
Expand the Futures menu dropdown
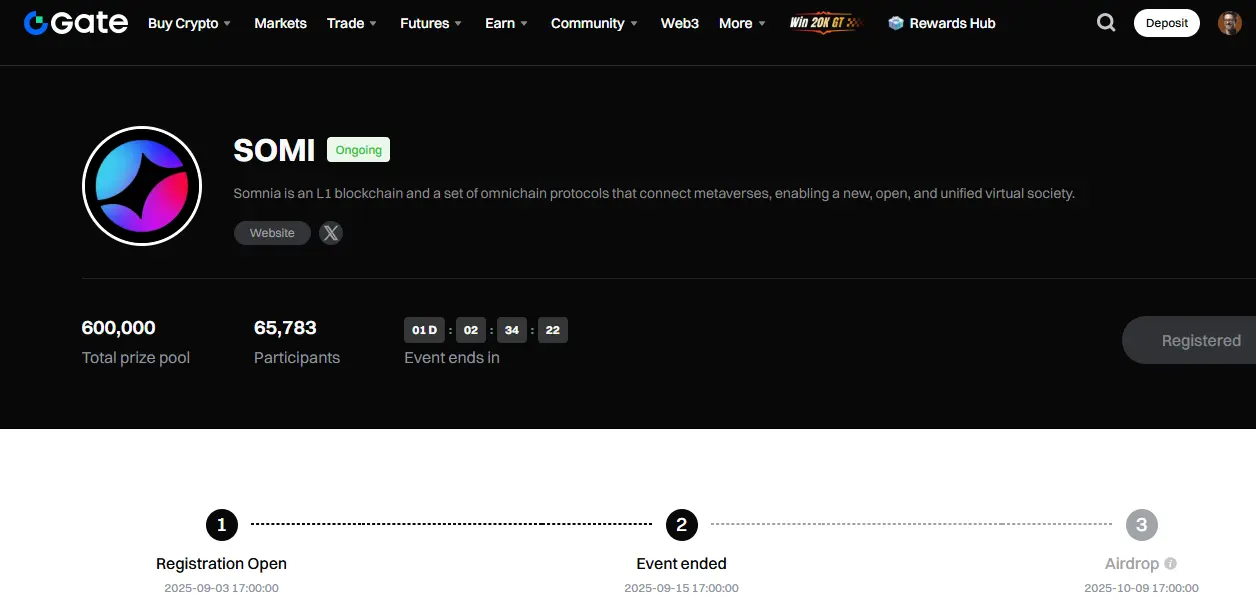click(x=431, y=23)
